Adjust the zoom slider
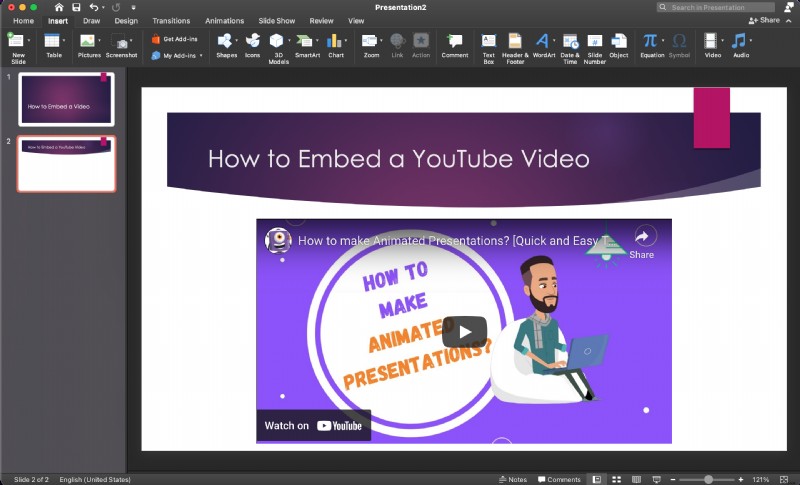 point(708,479)
